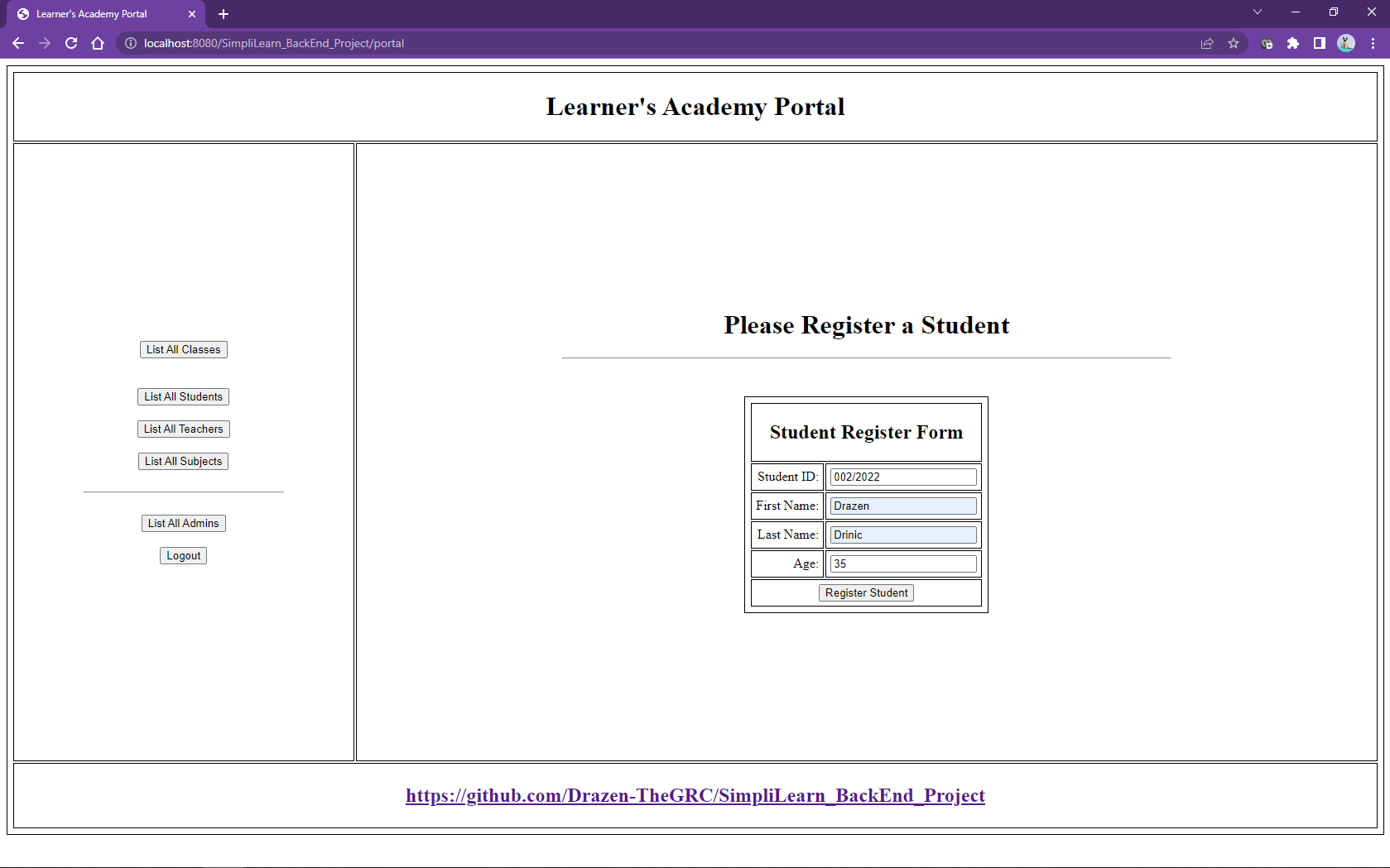Click the extension icon beside the puzzle
The height and width of the screenshot is (868, 1390).
pos(1267,43)
